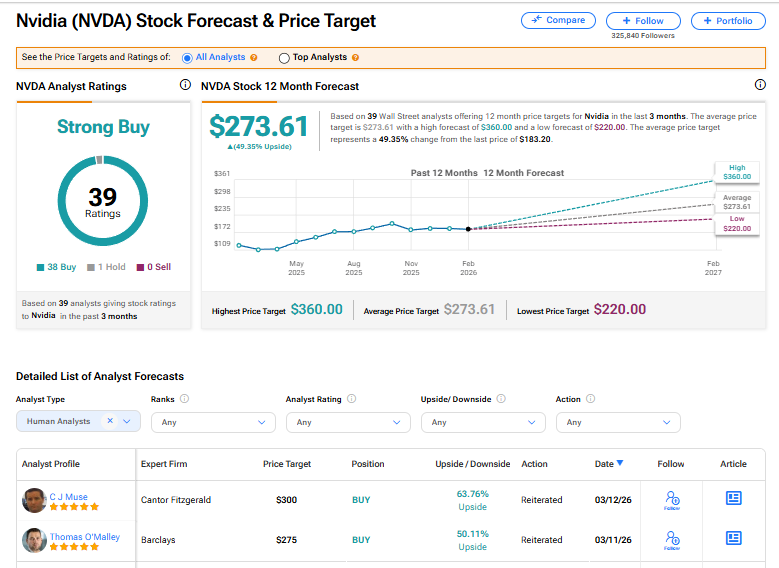The height and width of the screenshot is (568, 779).
Task: Open article icon for Barclays row
Action: 733,538
